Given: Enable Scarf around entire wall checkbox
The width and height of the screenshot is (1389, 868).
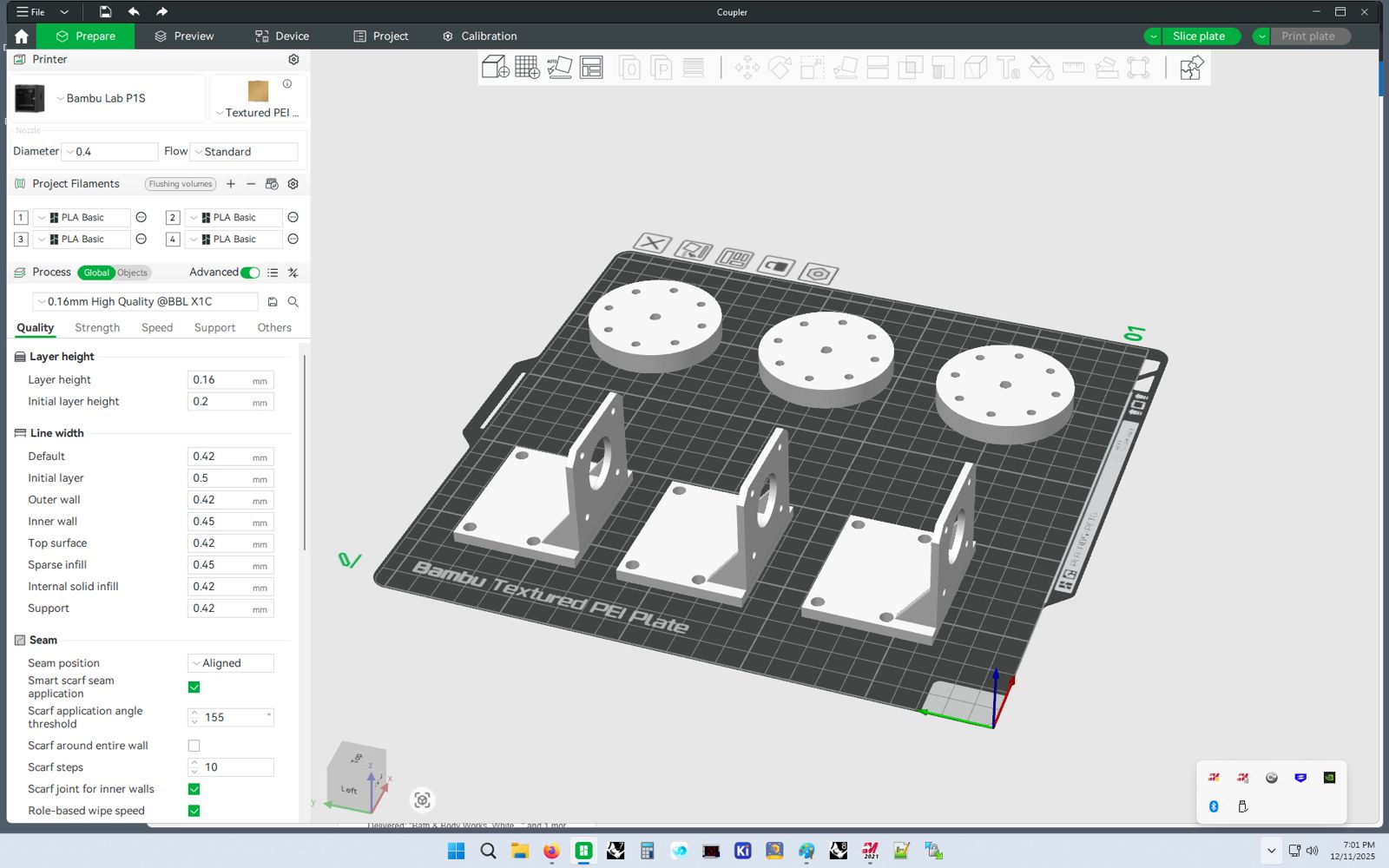Looking at the screenshot, I should tap(194, 746).
